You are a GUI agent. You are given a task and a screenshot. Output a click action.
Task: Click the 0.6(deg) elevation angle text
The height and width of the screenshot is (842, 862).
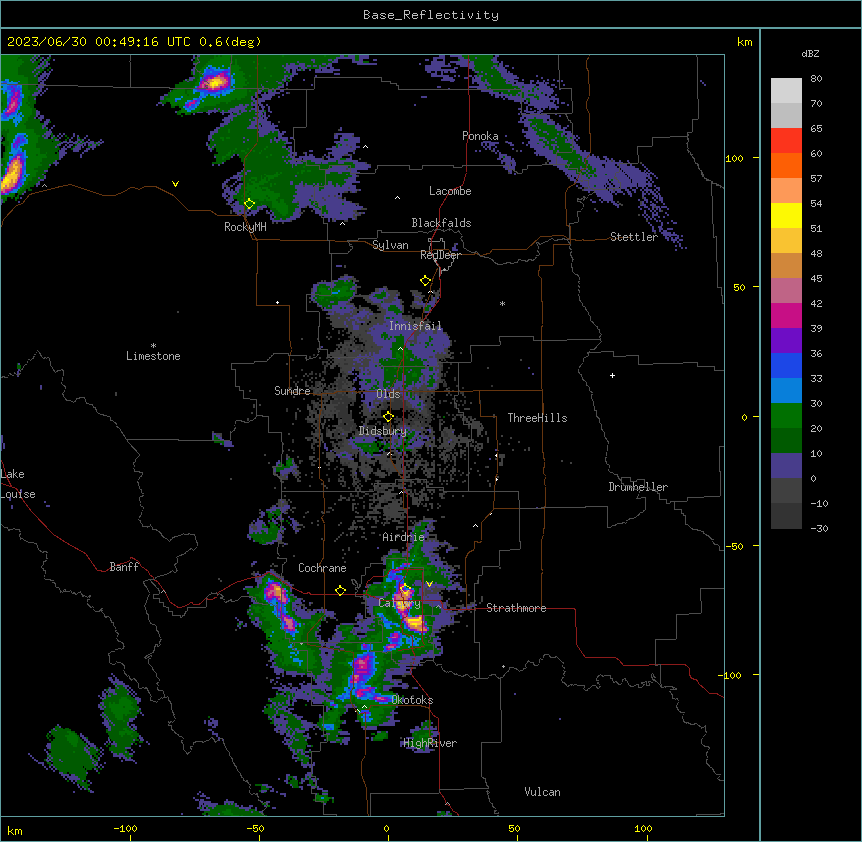tap(230, 42)
